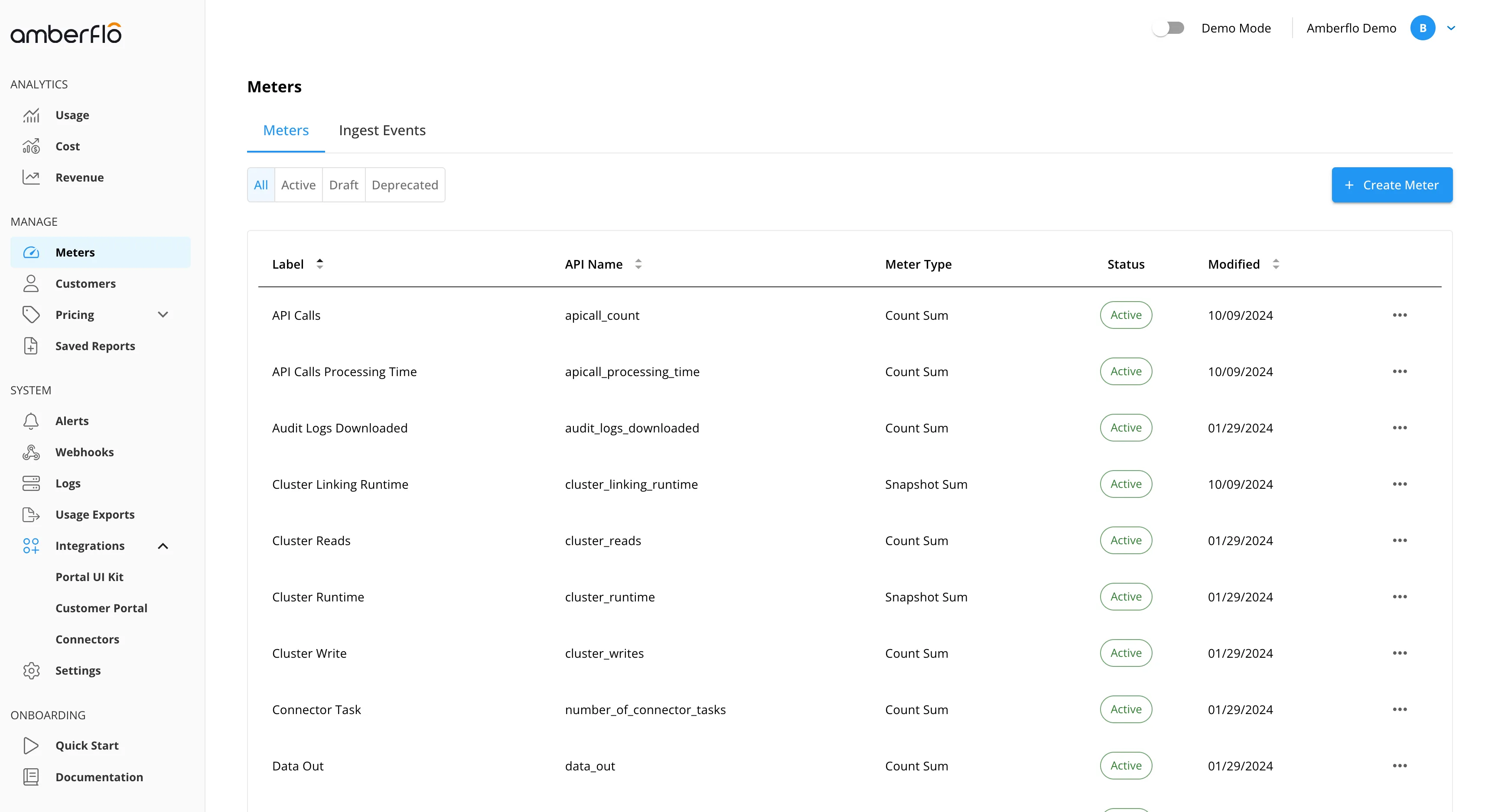Click the Create Meter button
Screen dimensions: 1485x812
pos(1392,185)
